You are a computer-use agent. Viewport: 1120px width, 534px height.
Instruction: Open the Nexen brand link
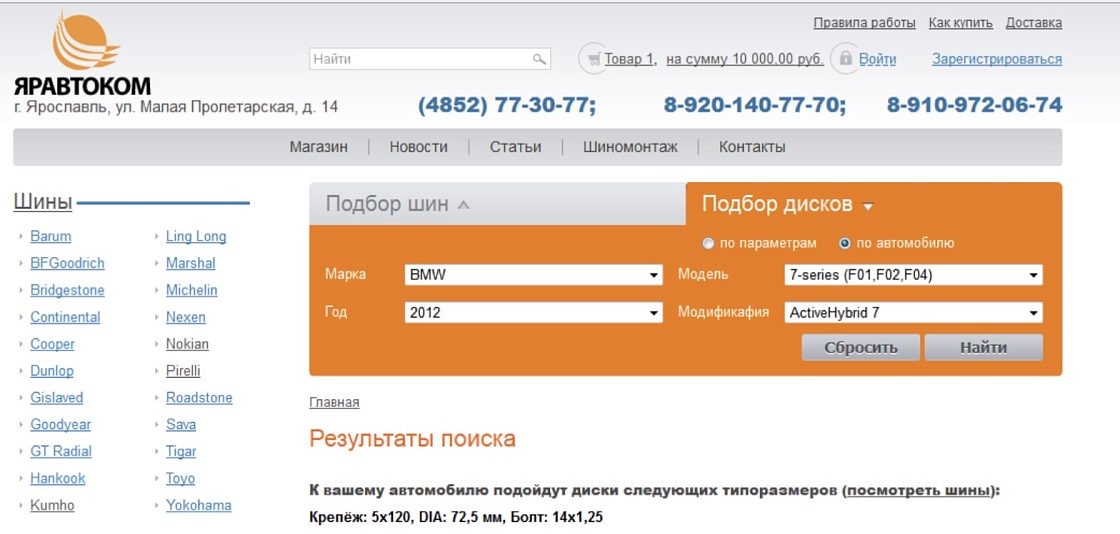[x=186, y=317]
